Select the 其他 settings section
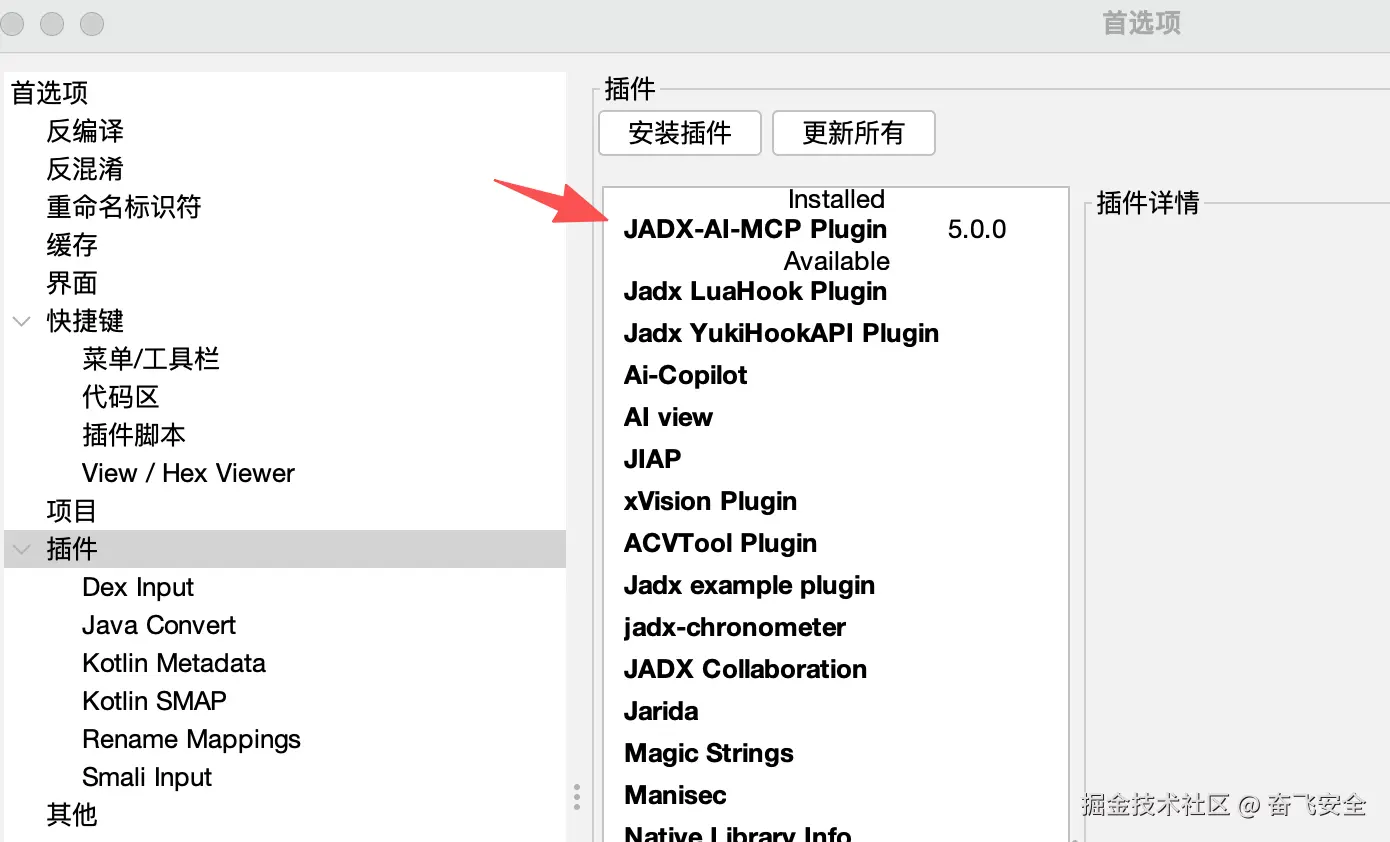 coord(72,815)
